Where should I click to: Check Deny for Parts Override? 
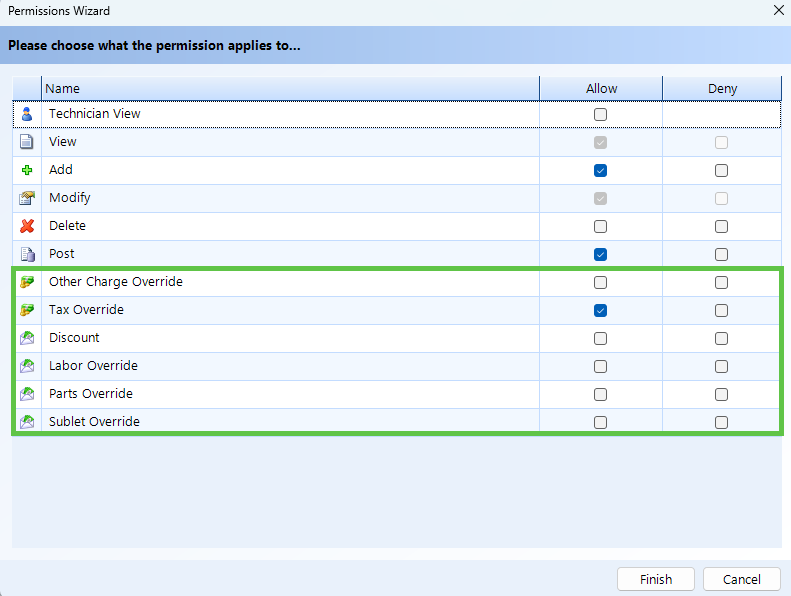point(721,395)
